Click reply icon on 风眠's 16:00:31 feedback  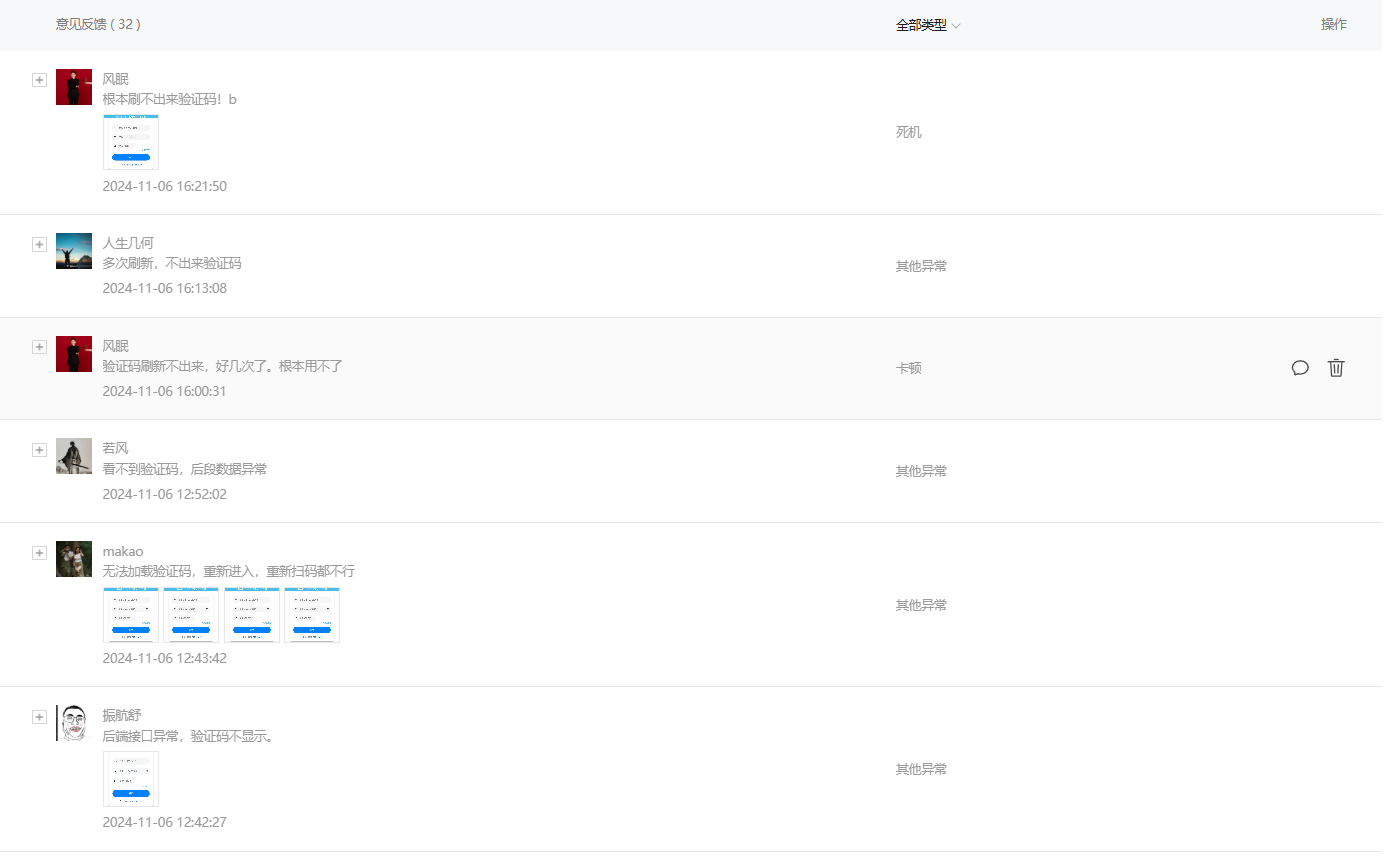click(1300, 368)
